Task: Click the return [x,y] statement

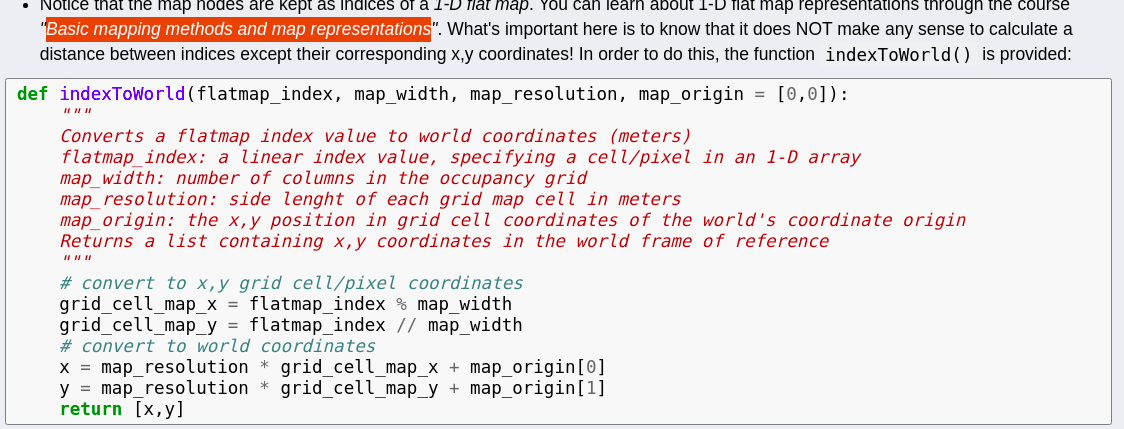Action: (122, 409)
